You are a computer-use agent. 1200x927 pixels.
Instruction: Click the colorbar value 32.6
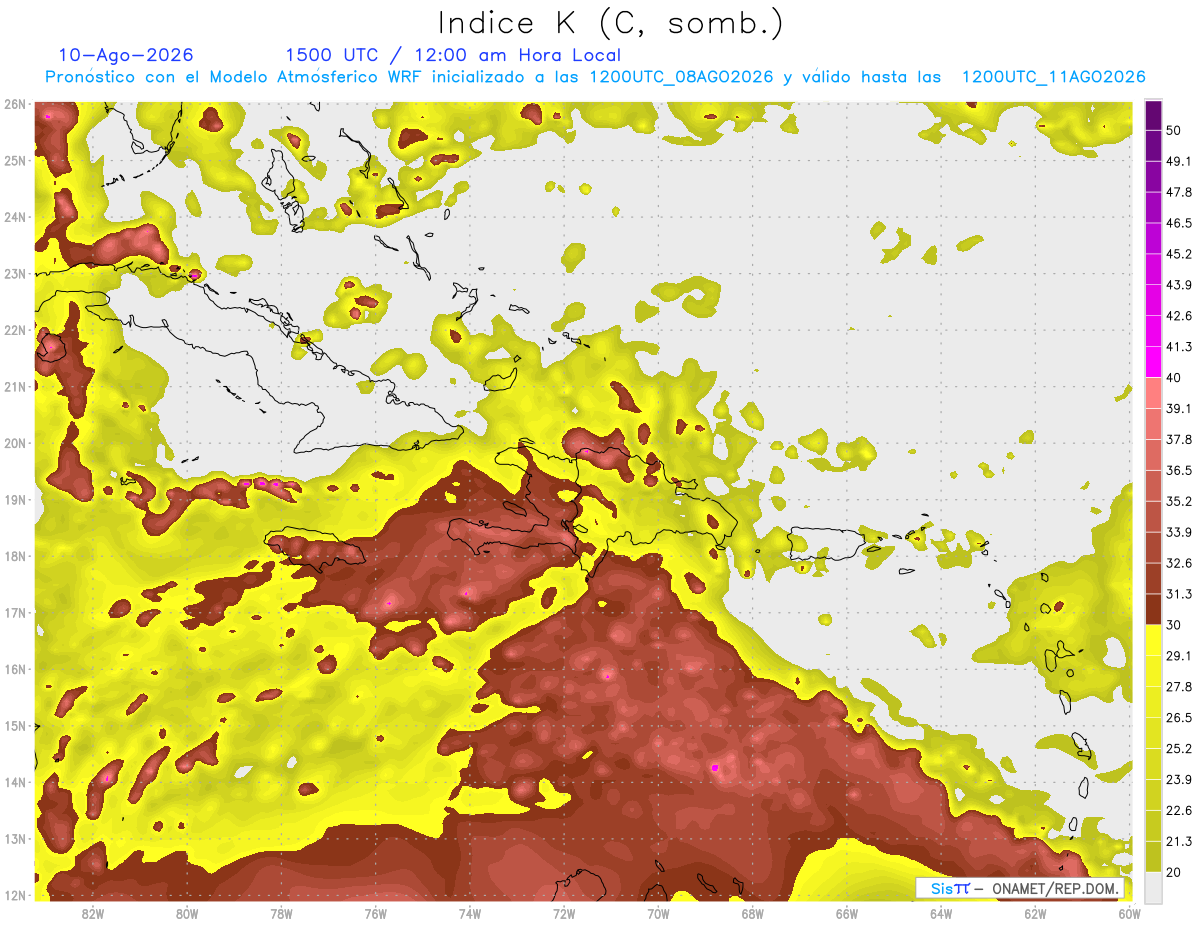point(1178,563)
